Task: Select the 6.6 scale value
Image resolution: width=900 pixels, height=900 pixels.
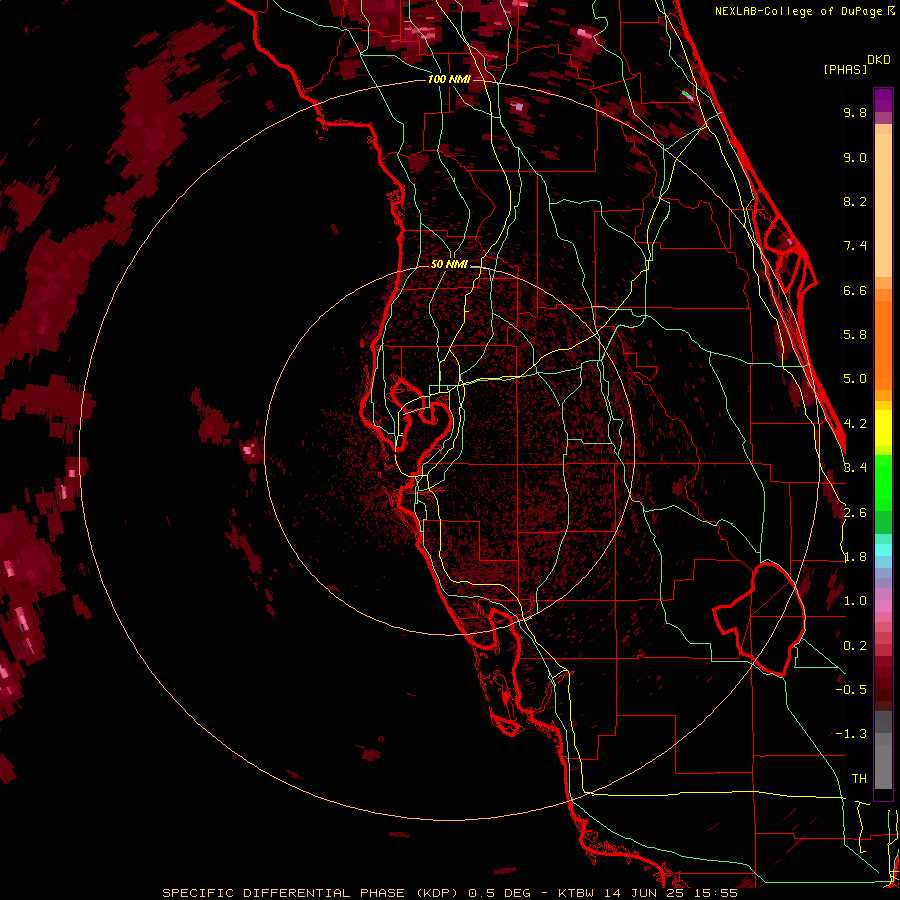Action: pos(855,290)
